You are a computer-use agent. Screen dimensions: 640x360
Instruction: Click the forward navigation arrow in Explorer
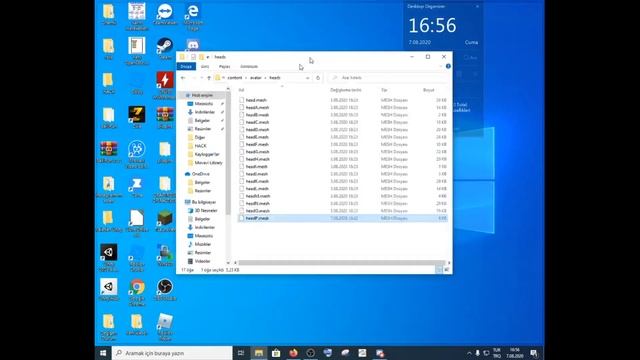(x=193, y=78)
